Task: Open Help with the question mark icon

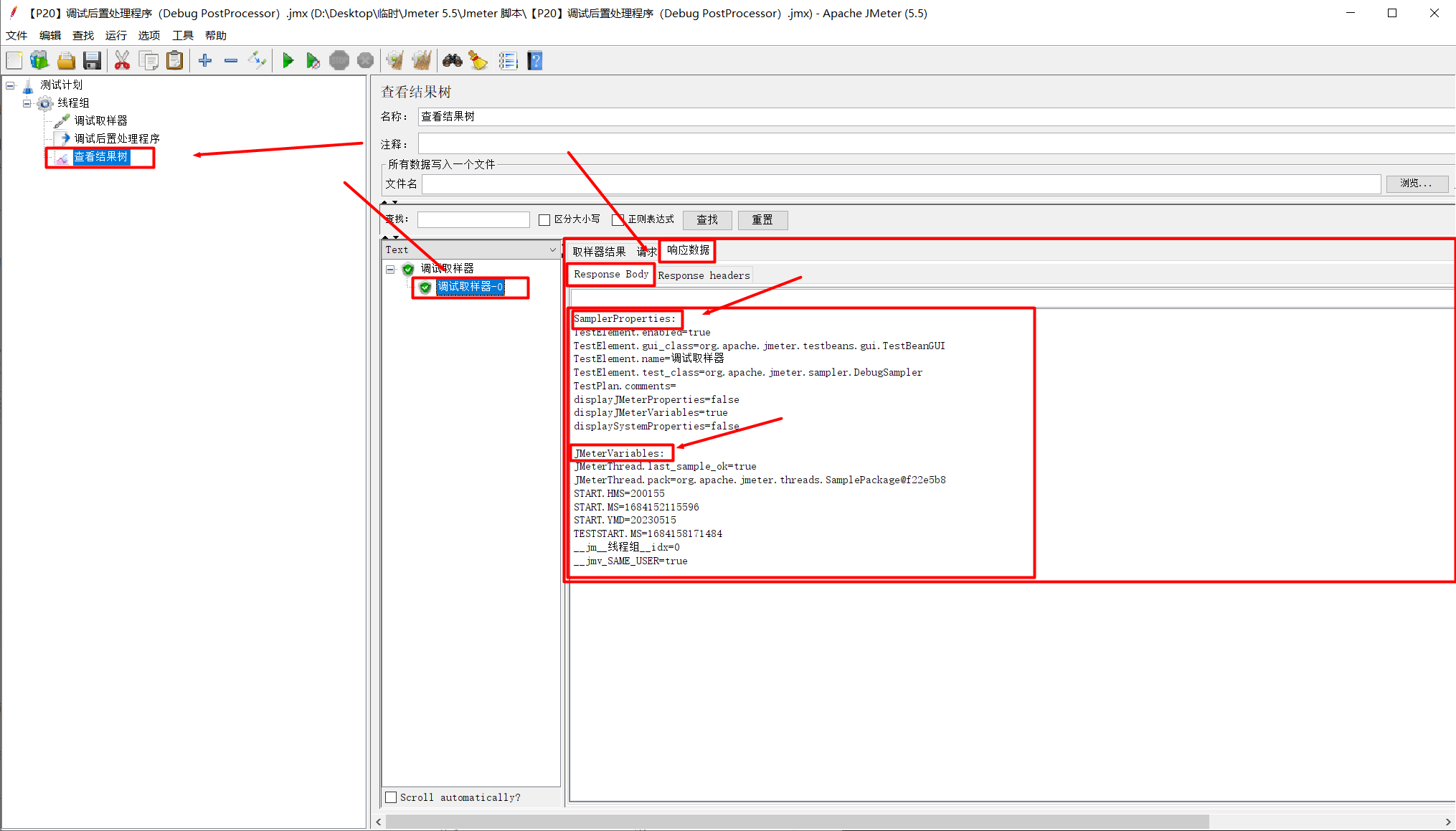Action: tap(535, 61)
